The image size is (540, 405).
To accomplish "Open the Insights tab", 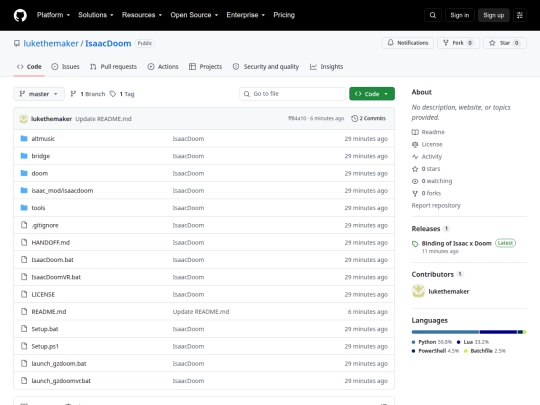I will click(326, 67).
